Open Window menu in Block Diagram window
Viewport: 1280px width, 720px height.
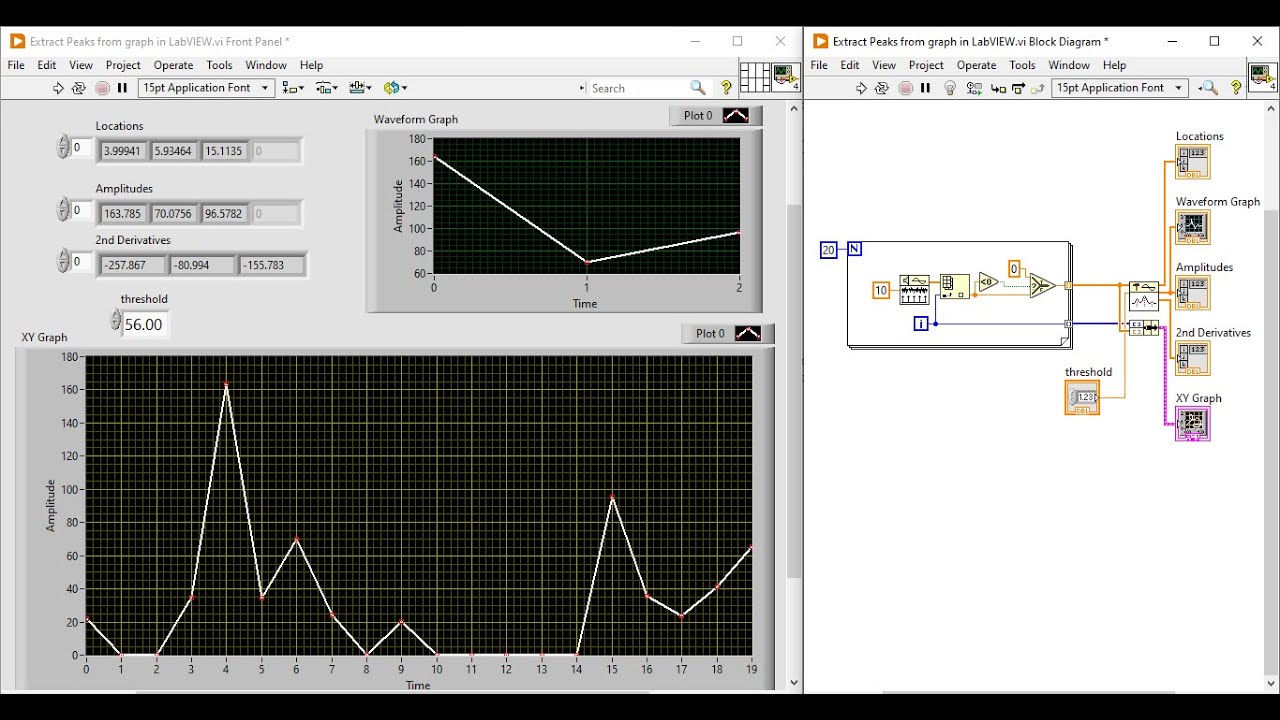click(x=1069, y=65)
